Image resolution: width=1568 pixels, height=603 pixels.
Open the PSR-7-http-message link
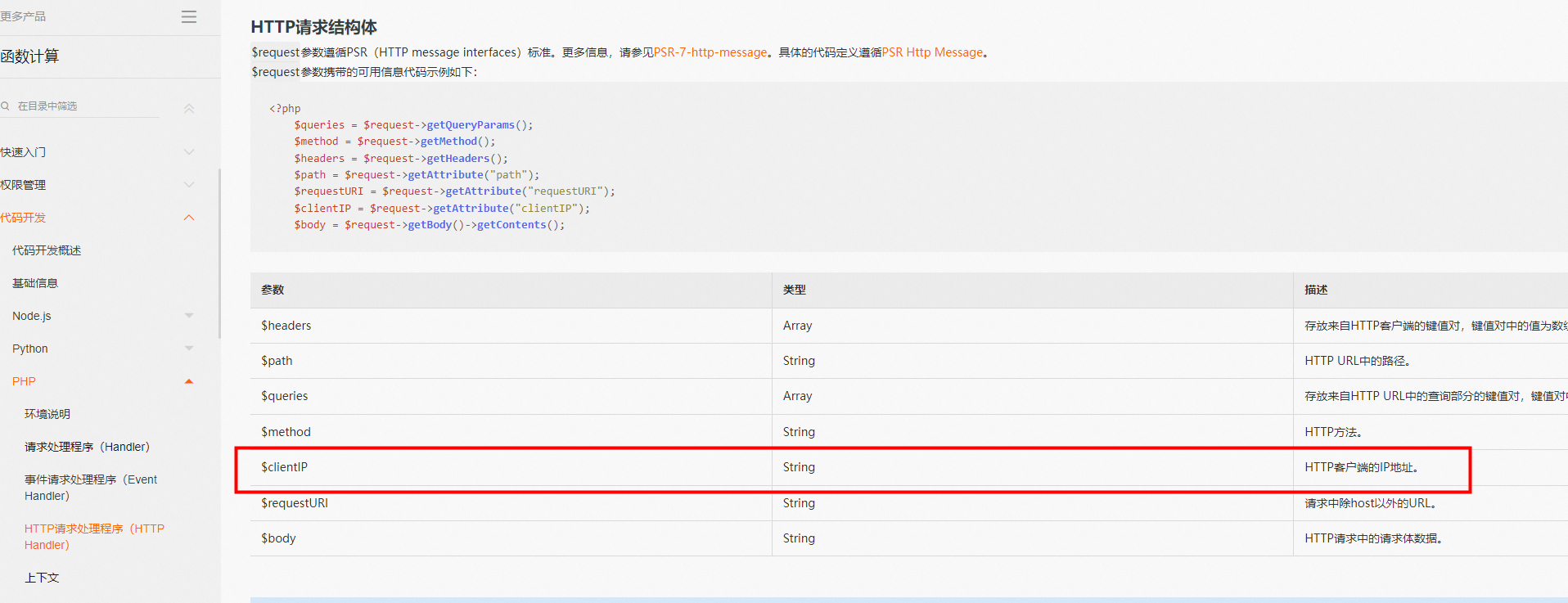tap(710, 52)
